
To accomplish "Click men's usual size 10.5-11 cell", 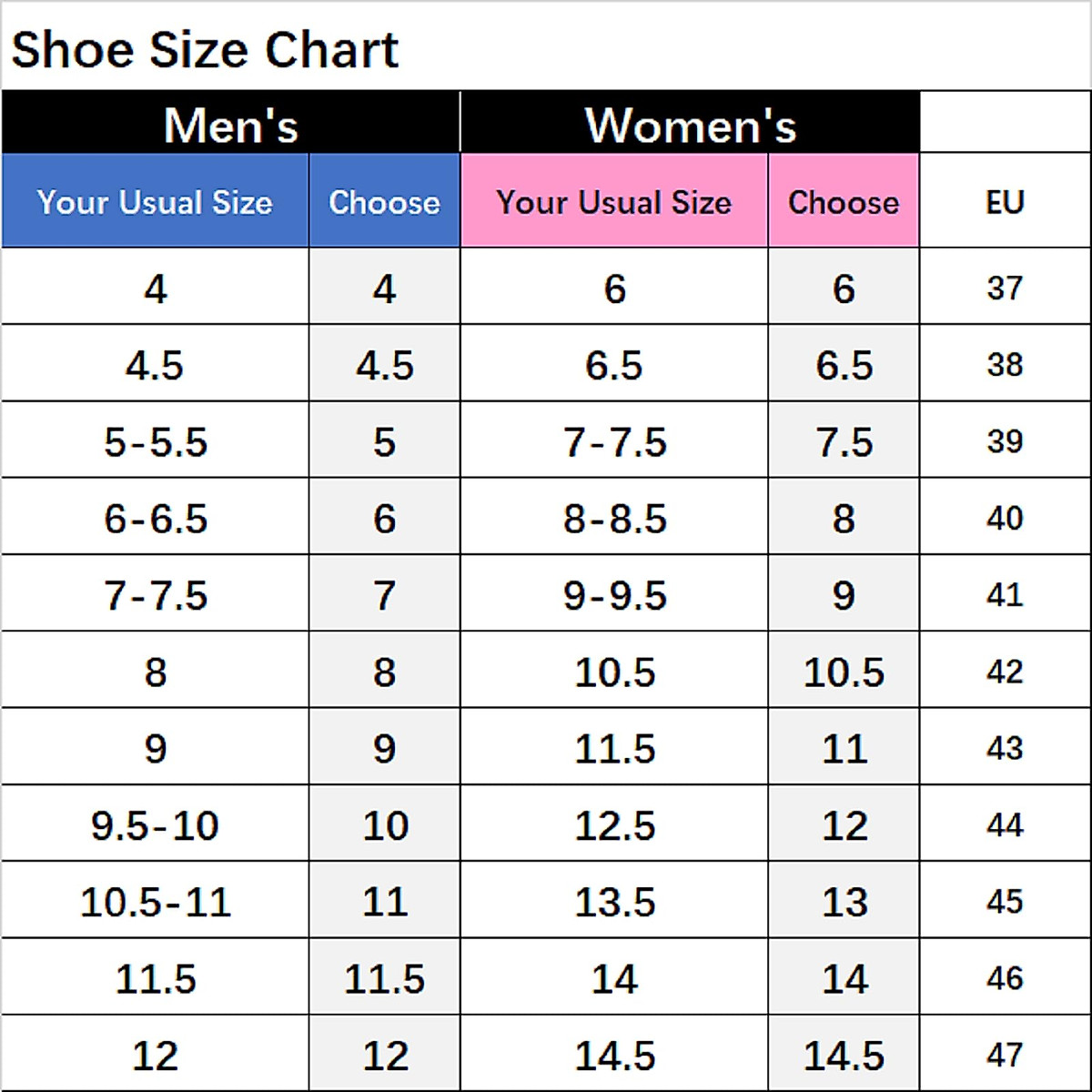I will point(155,902).
